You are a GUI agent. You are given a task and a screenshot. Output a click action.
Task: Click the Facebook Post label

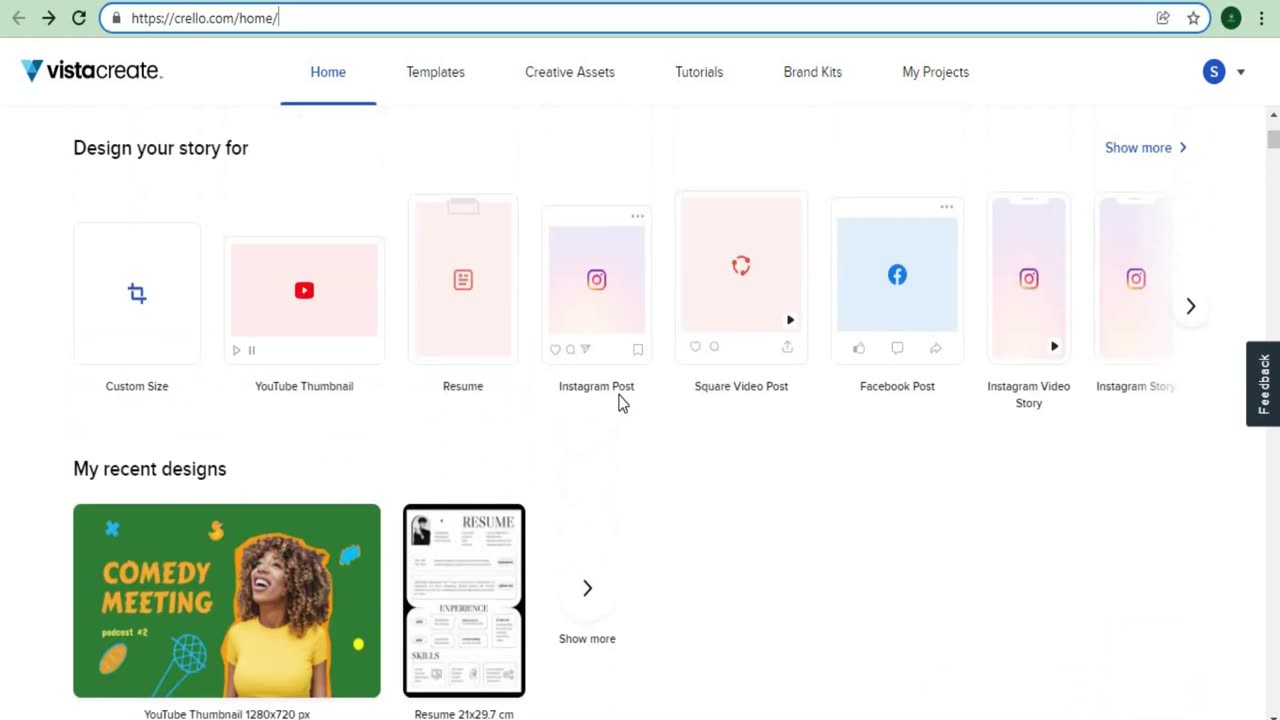point(897,386)
